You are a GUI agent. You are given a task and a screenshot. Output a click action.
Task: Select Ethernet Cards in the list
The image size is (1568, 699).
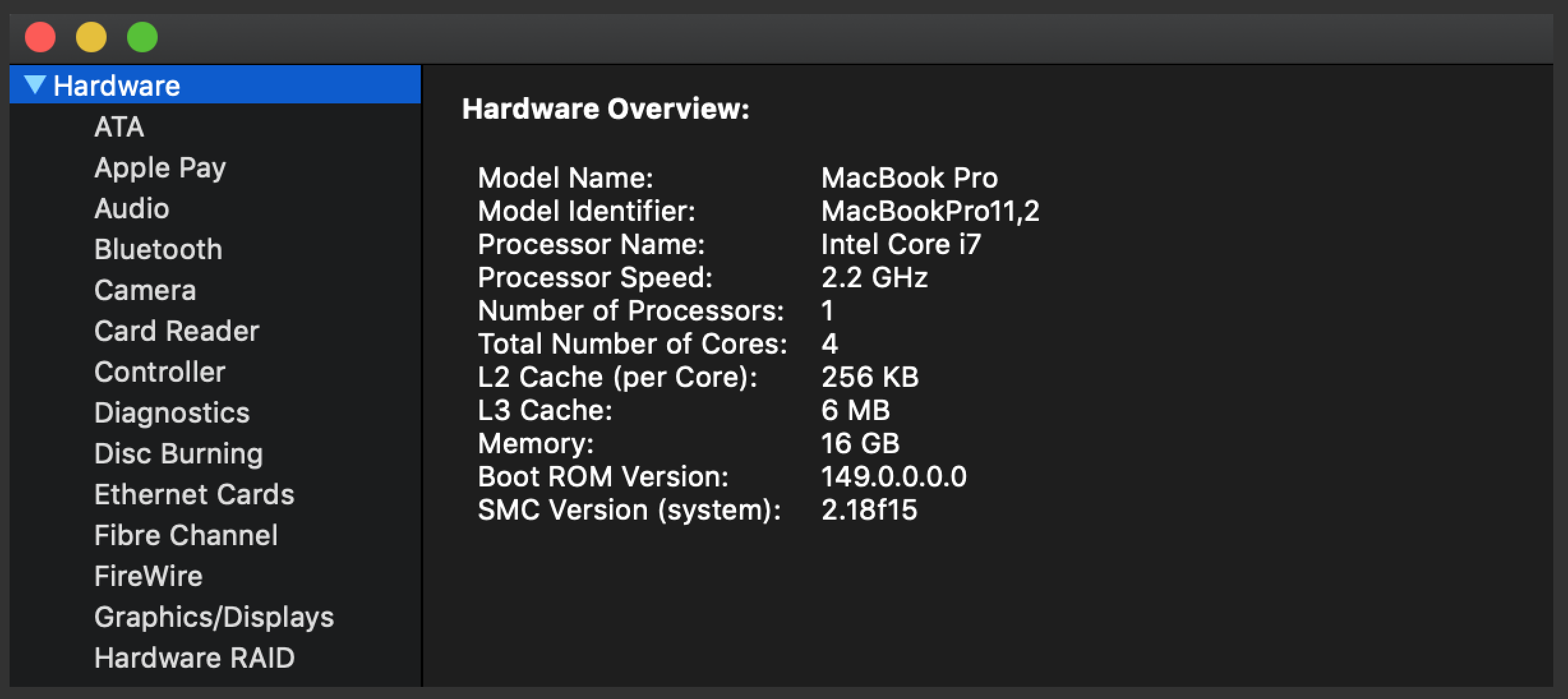click(x=194, y=494)
